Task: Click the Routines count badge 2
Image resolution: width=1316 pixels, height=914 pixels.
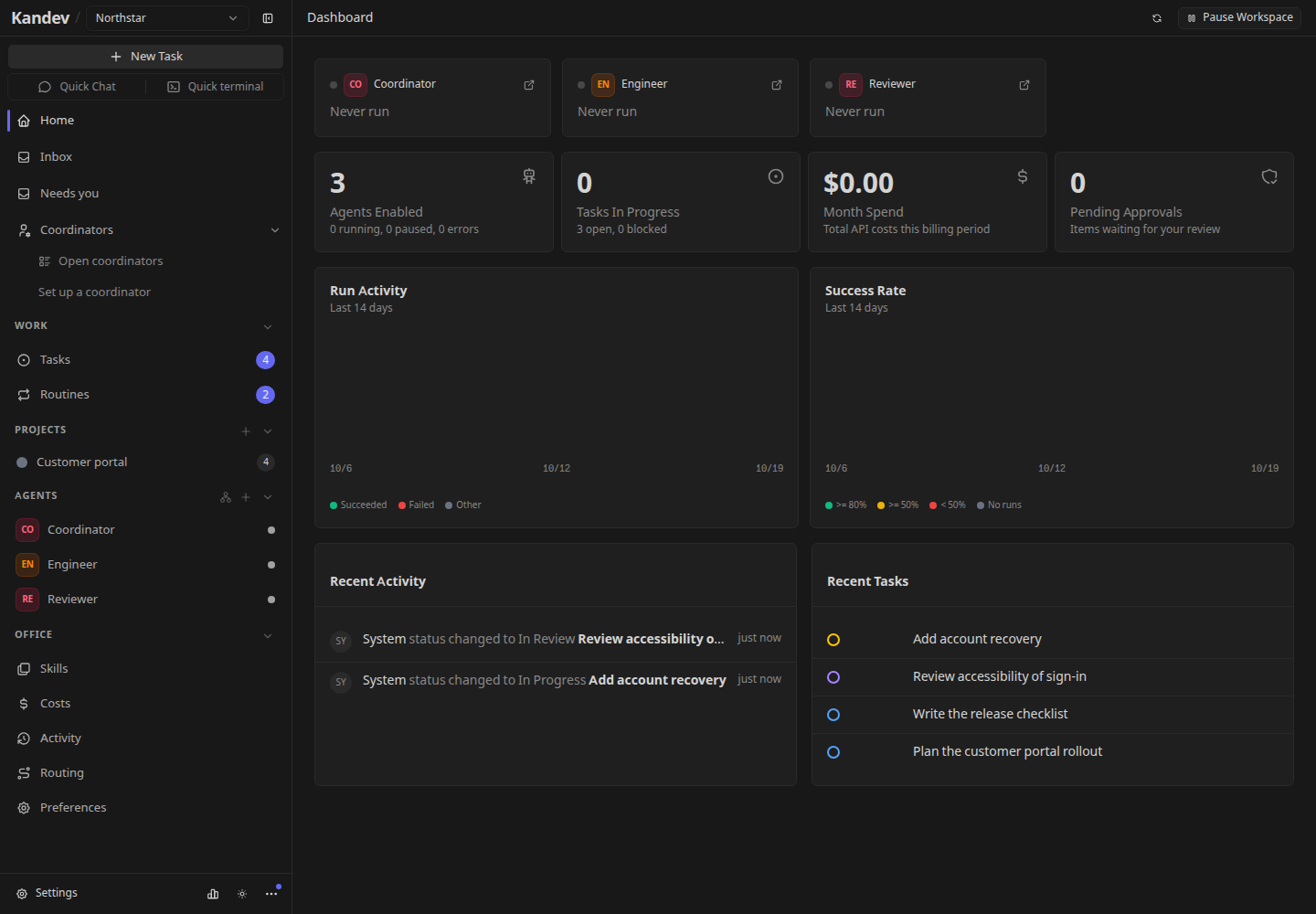Action: click(x=265, y=395)
